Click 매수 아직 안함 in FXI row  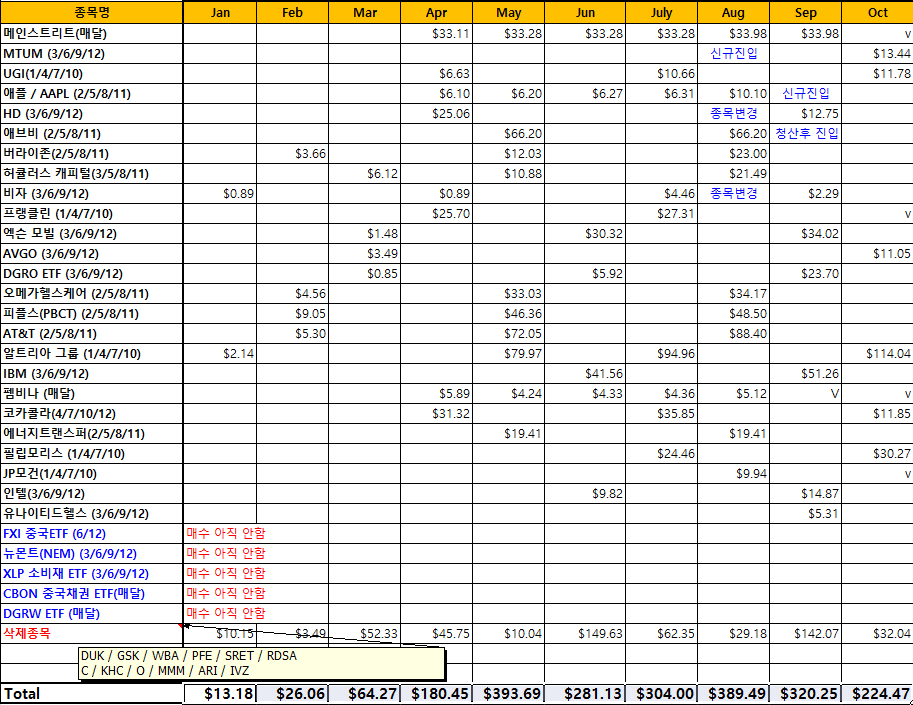pyautogui.click(x=226, y=533)
